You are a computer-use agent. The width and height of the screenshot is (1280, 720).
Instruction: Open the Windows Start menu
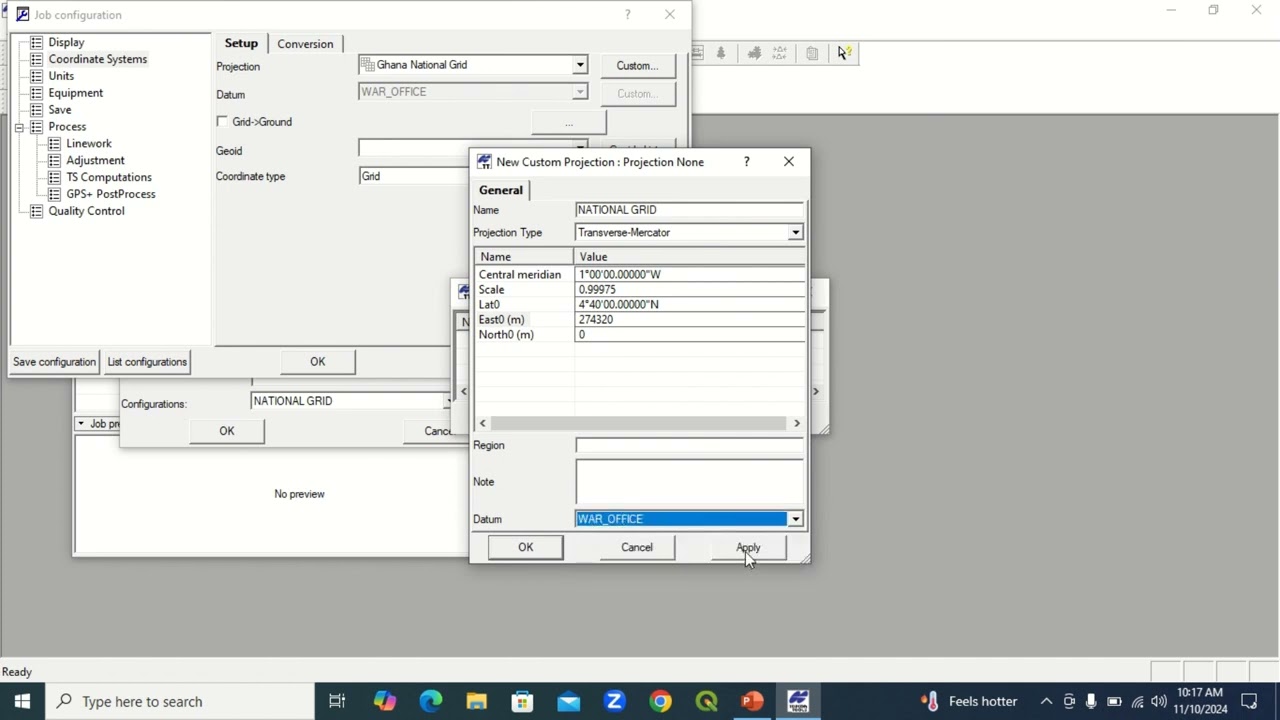[22, 701]
